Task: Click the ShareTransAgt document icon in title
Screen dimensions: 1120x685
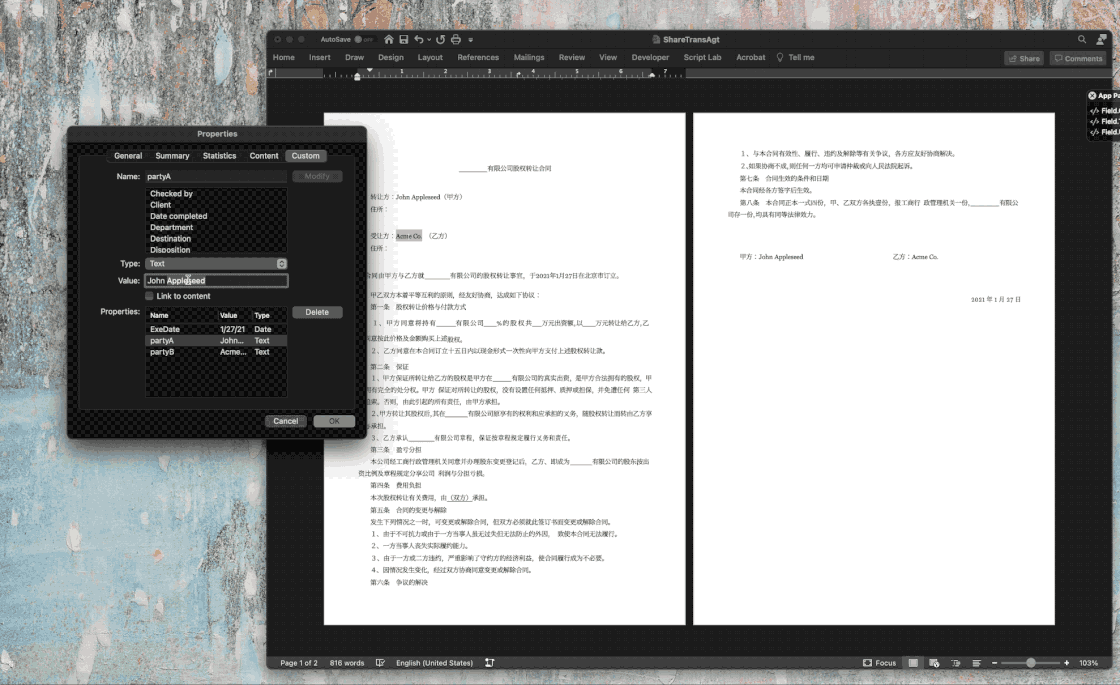Action: click(x=656, y=39)
